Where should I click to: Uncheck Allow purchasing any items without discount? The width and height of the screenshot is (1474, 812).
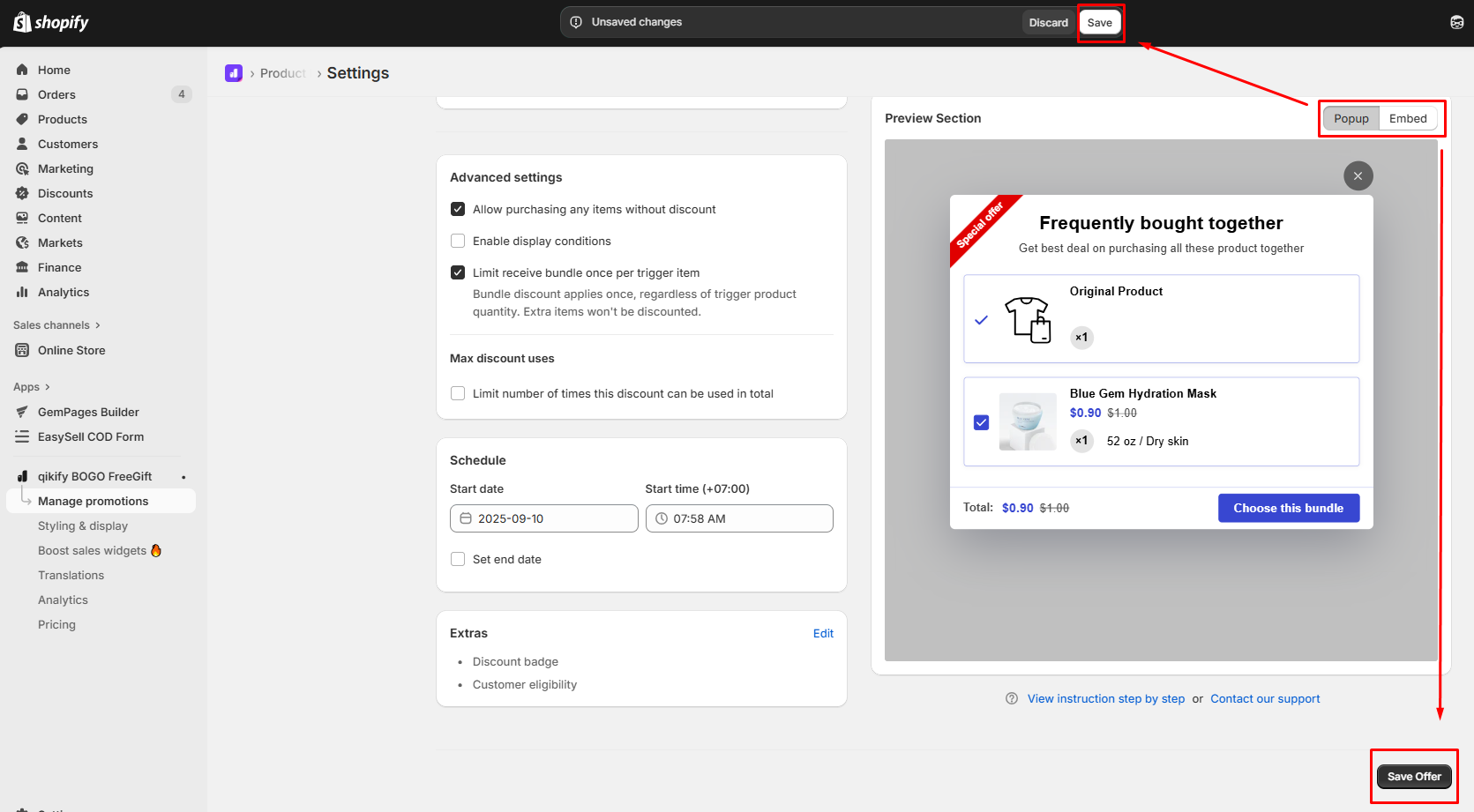[x=458, y=209]
